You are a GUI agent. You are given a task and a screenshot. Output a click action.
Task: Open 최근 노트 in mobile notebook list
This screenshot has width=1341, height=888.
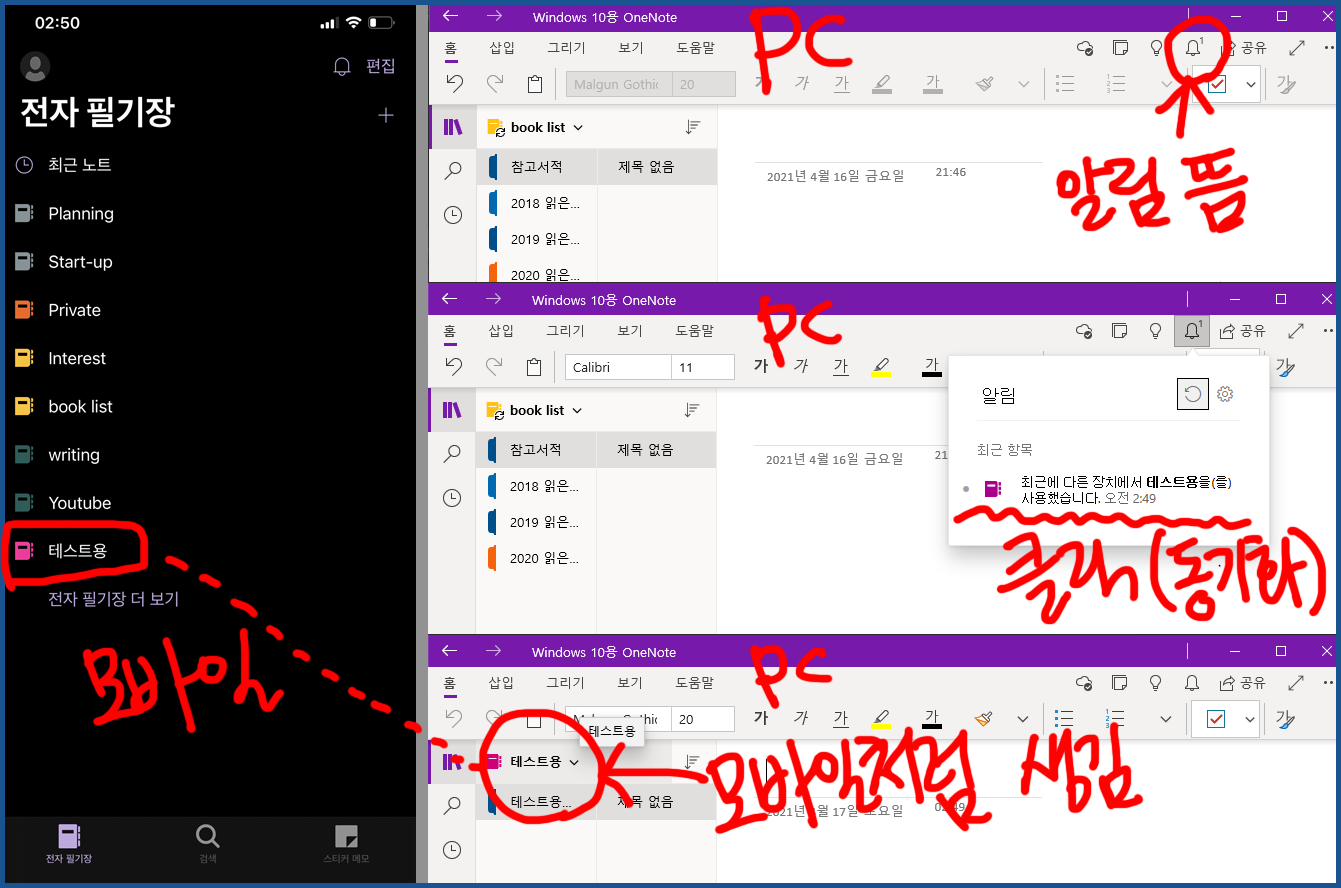coord(64,164)
